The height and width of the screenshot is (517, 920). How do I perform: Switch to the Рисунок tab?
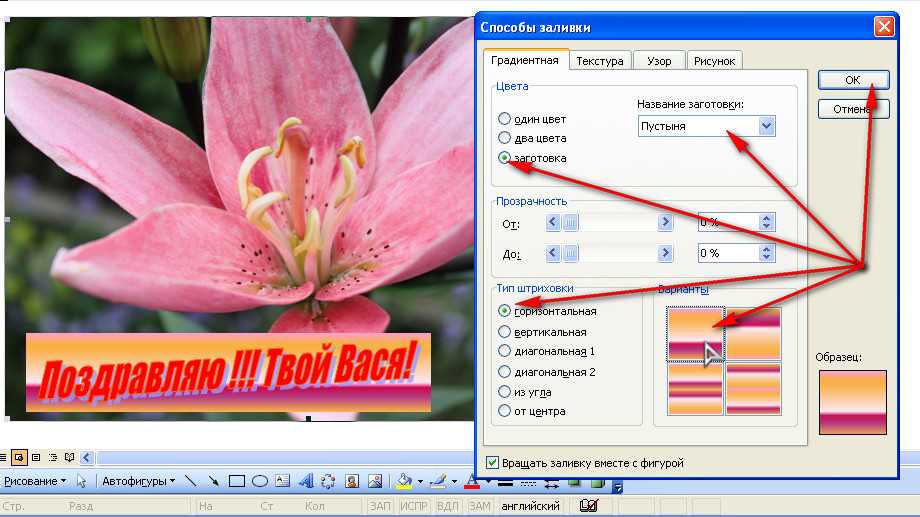point(714,61)
